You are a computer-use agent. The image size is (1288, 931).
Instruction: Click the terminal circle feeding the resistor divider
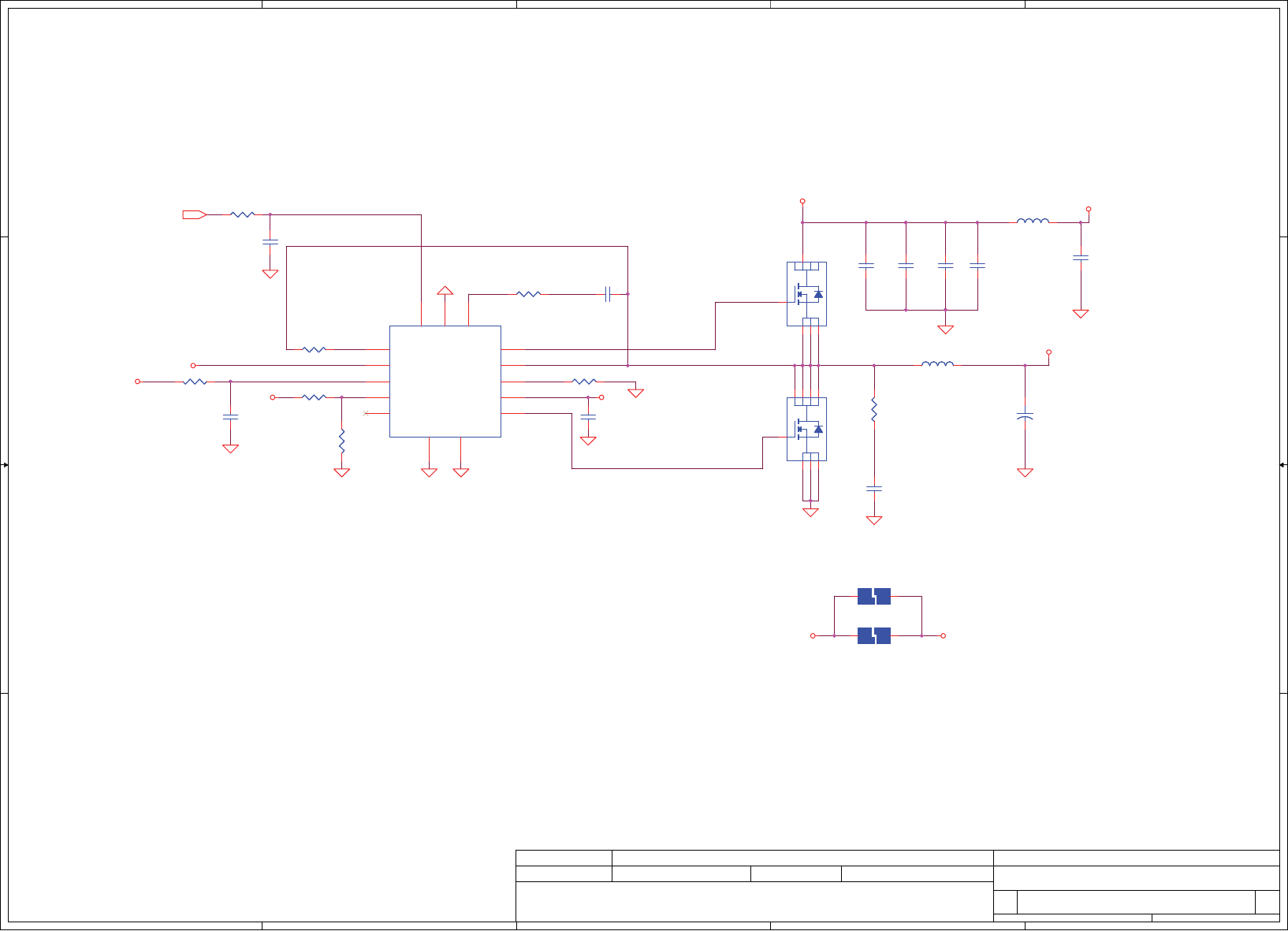pos(273,397)
